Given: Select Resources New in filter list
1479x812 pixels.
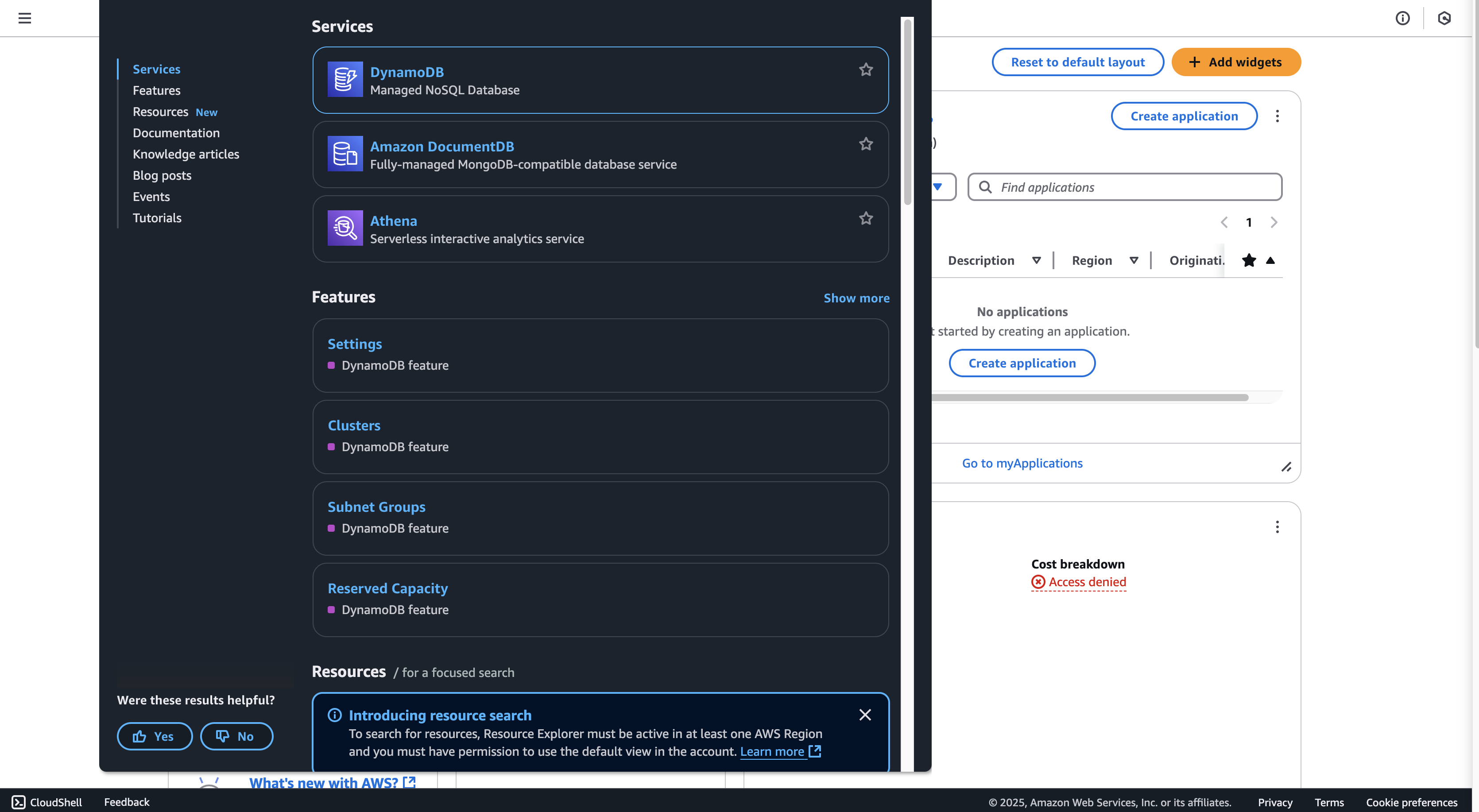Looking at the screenshot, I should point(175,112).
